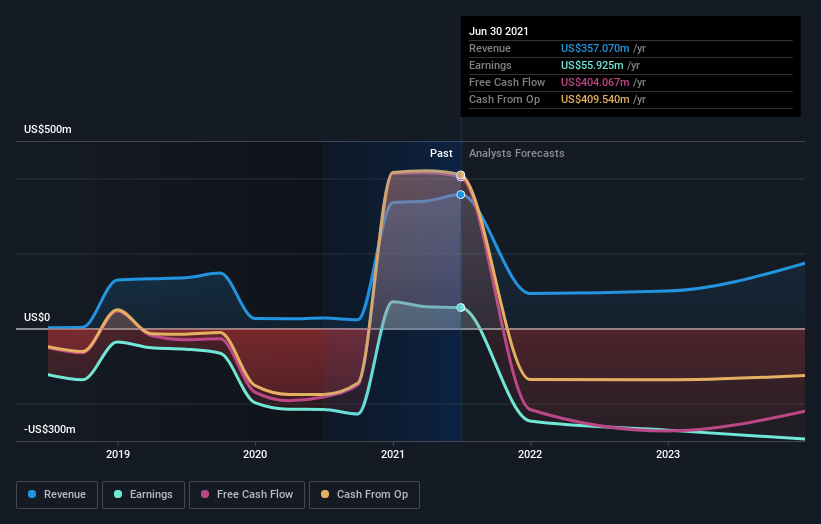Click the 2019 x-axis label

(x=118, y=454)
